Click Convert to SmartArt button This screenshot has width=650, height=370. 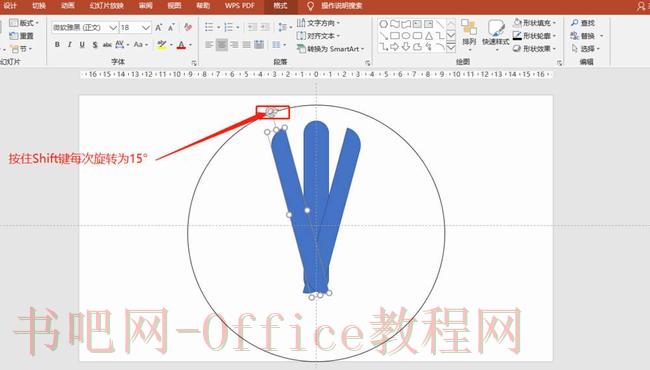tap(330, 48)
